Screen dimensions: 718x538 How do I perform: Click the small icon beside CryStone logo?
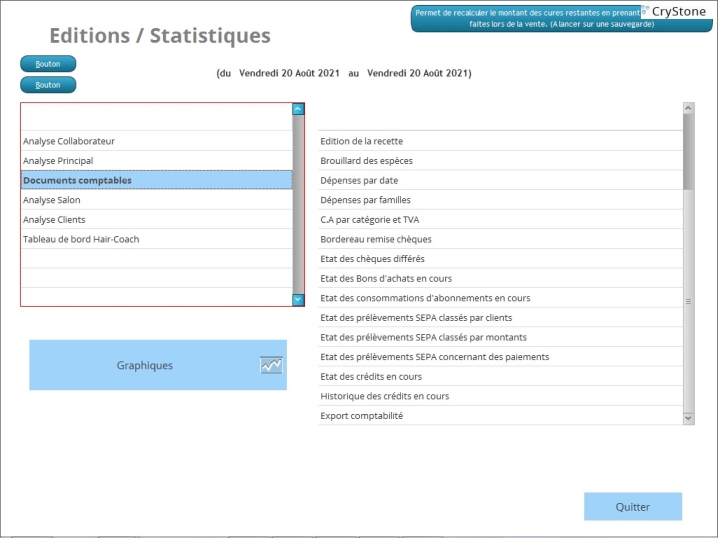tap(645, 10)
